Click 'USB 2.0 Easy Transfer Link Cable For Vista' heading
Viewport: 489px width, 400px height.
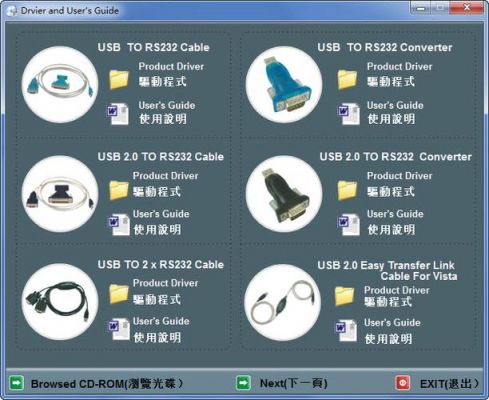pyautogui.click(x=387, y=270)
